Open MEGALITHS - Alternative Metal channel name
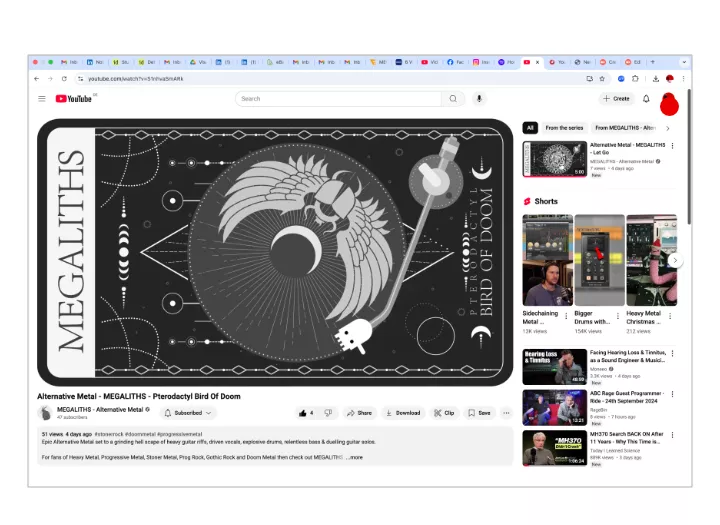This screenshot has height=525, width=720. point(100,410)
